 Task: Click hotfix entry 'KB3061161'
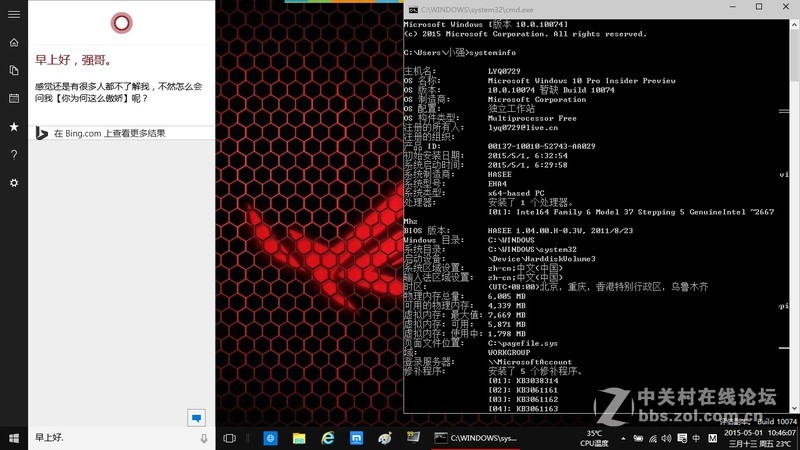[537, 390]
